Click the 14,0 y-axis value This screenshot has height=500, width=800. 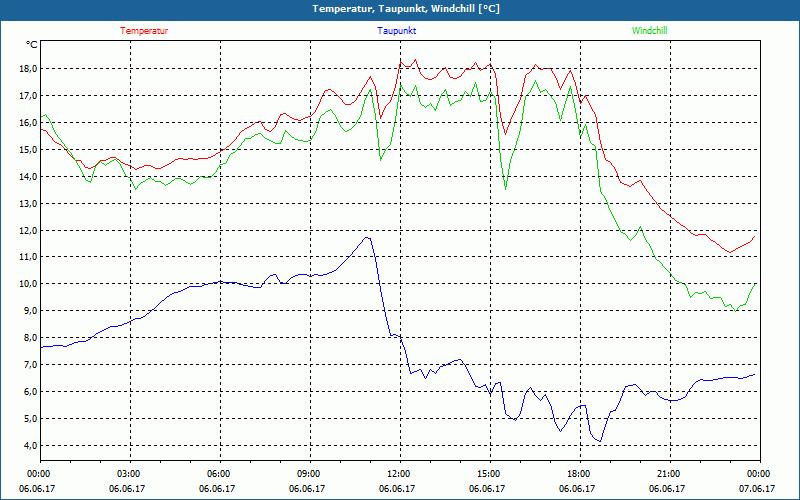[x=29, y=177]
